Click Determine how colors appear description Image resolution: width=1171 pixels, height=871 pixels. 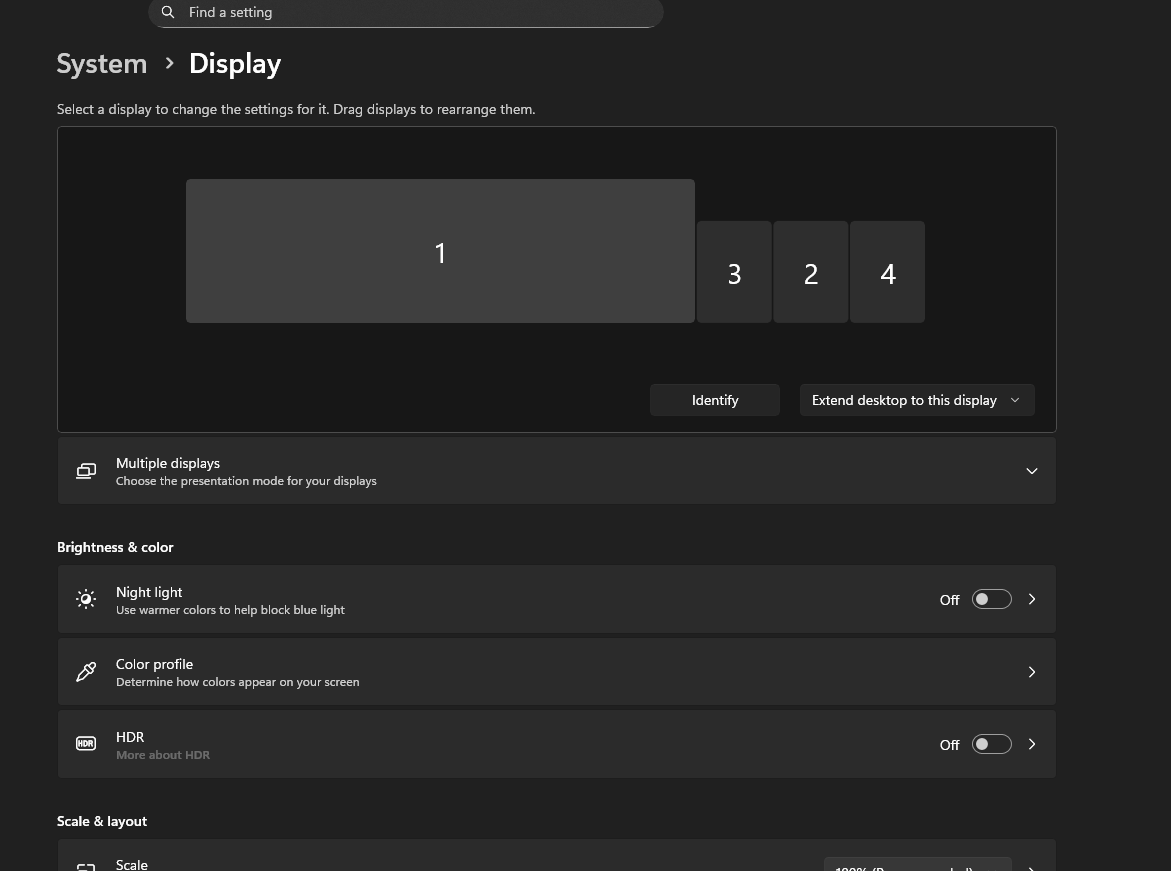pyautogui.click(x=237, y=682)
